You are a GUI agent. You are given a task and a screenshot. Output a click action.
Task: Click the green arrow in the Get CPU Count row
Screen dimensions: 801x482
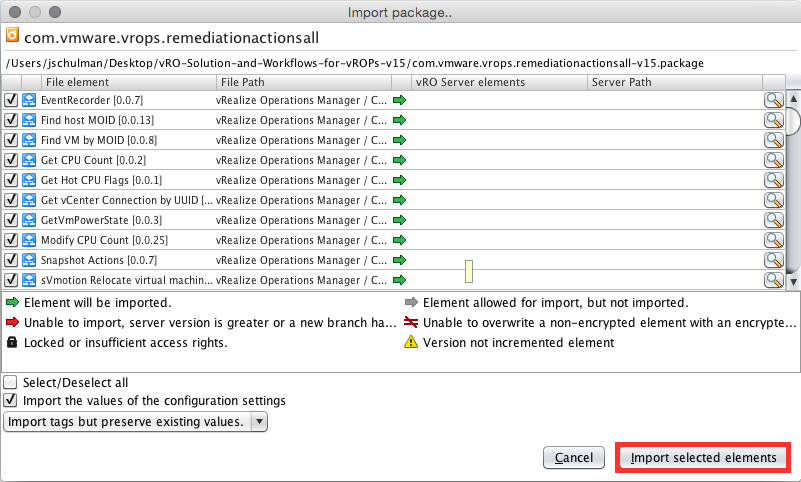tap(399, 160)
